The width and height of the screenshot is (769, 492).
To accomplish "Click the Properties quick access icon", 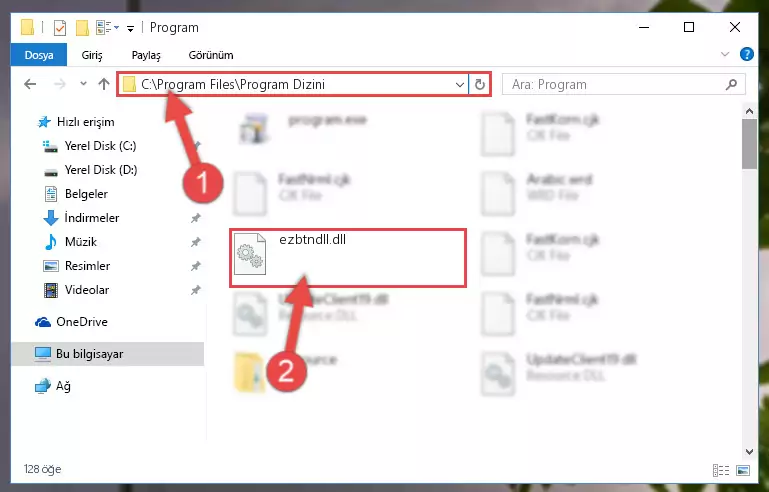I will pyautogui.click(x=59, y=28).
